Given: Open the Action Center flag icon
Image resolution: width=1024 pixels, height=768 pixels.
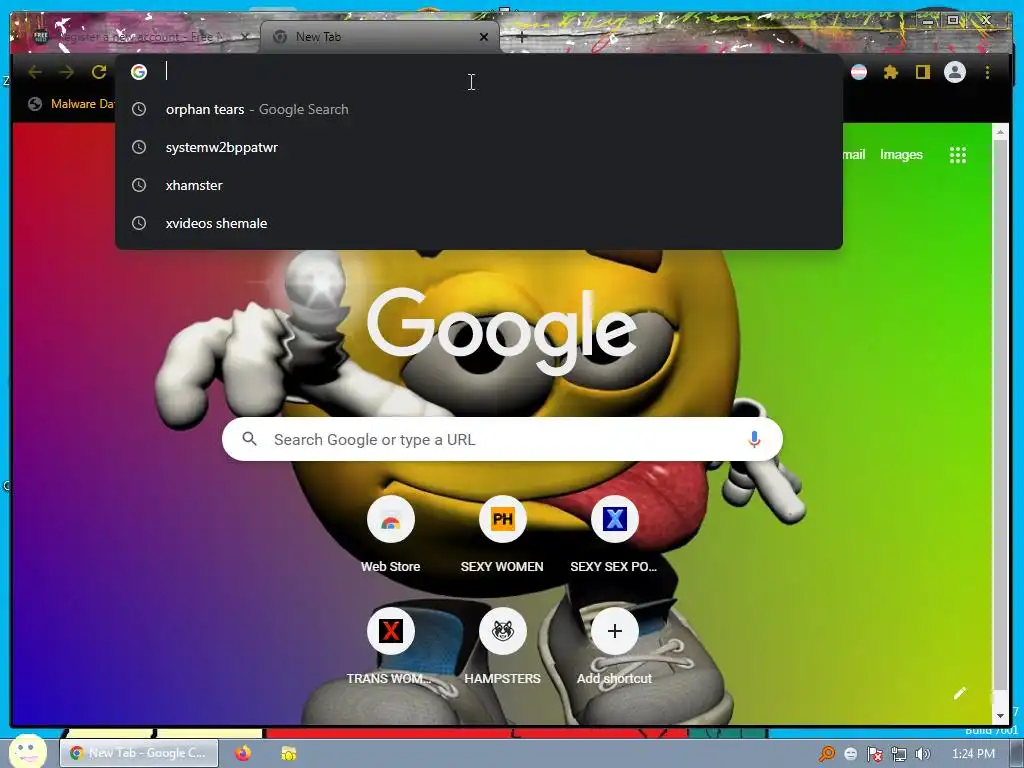Looking at the screenshot, I should pyautogui.click(x=874, y=755).
